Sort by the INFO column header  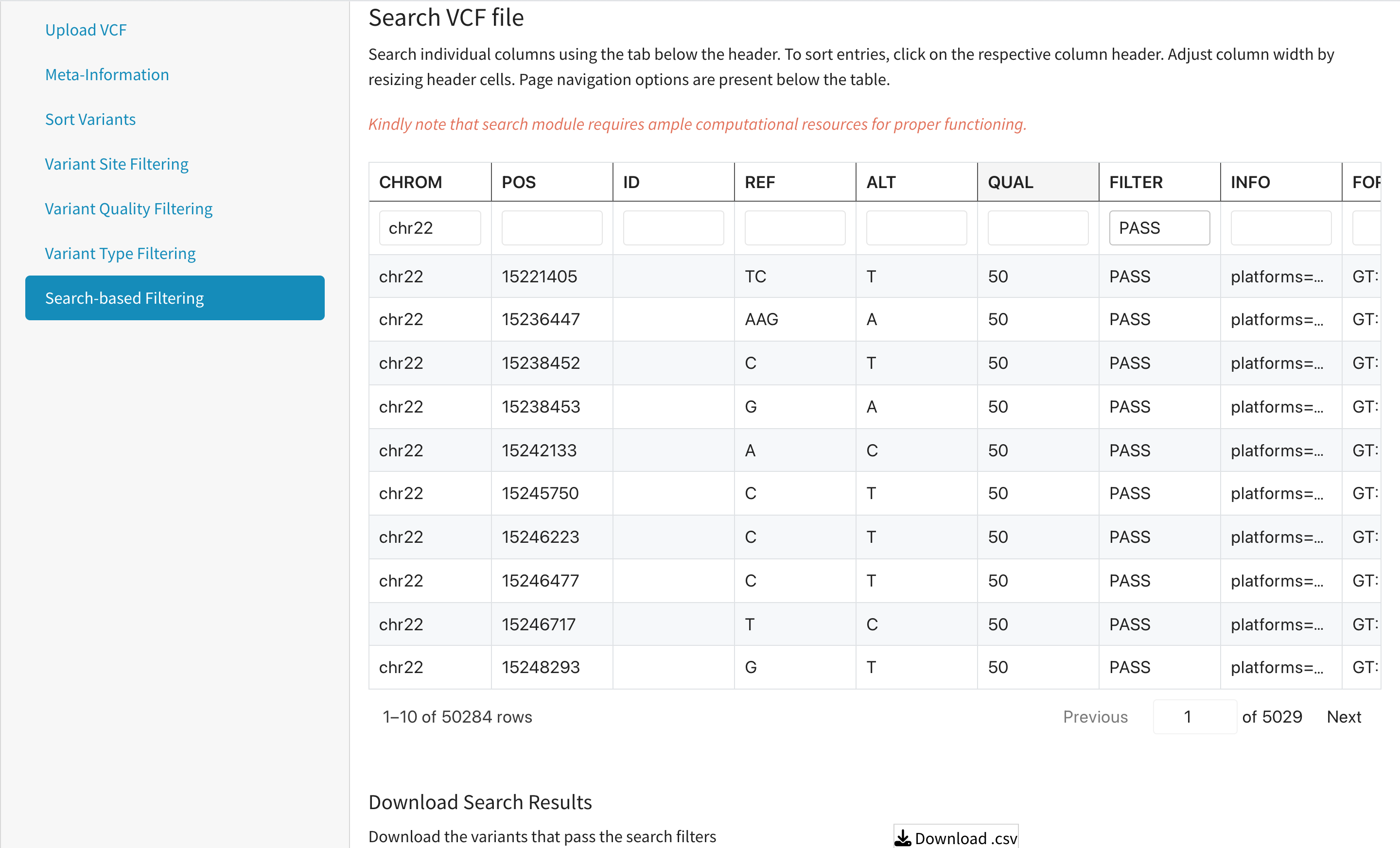pos(1281,182)
